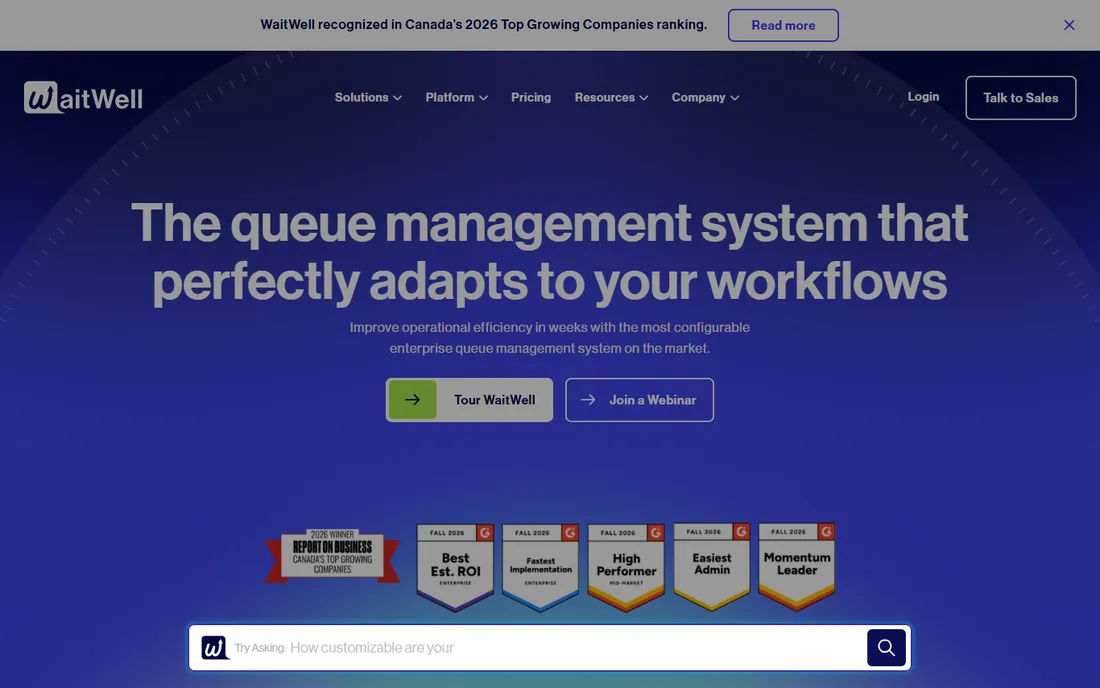Open the Report on Business award badge
Image resolution: width=1100 pixels, height=688 pixels.
coord(333,555)
